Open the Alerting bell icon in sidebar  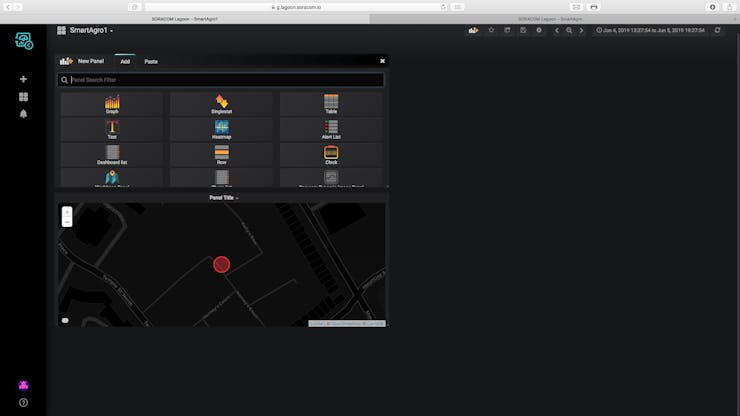[x=23, y=114]
